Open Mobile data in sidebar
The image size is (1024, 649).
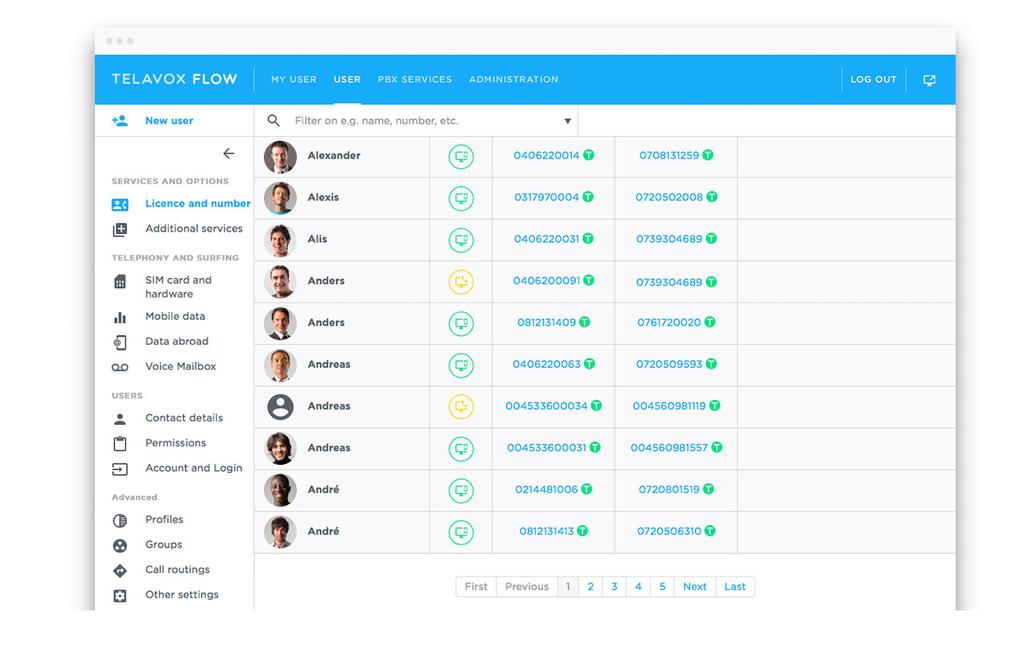175,316
